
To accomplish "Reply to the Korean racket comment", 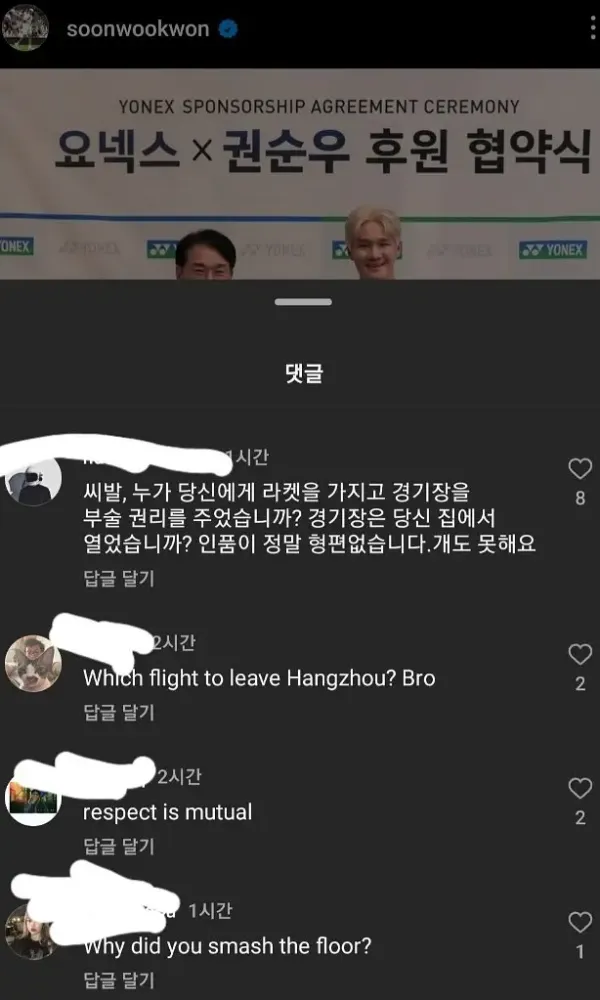I will (x=119, y=579).
